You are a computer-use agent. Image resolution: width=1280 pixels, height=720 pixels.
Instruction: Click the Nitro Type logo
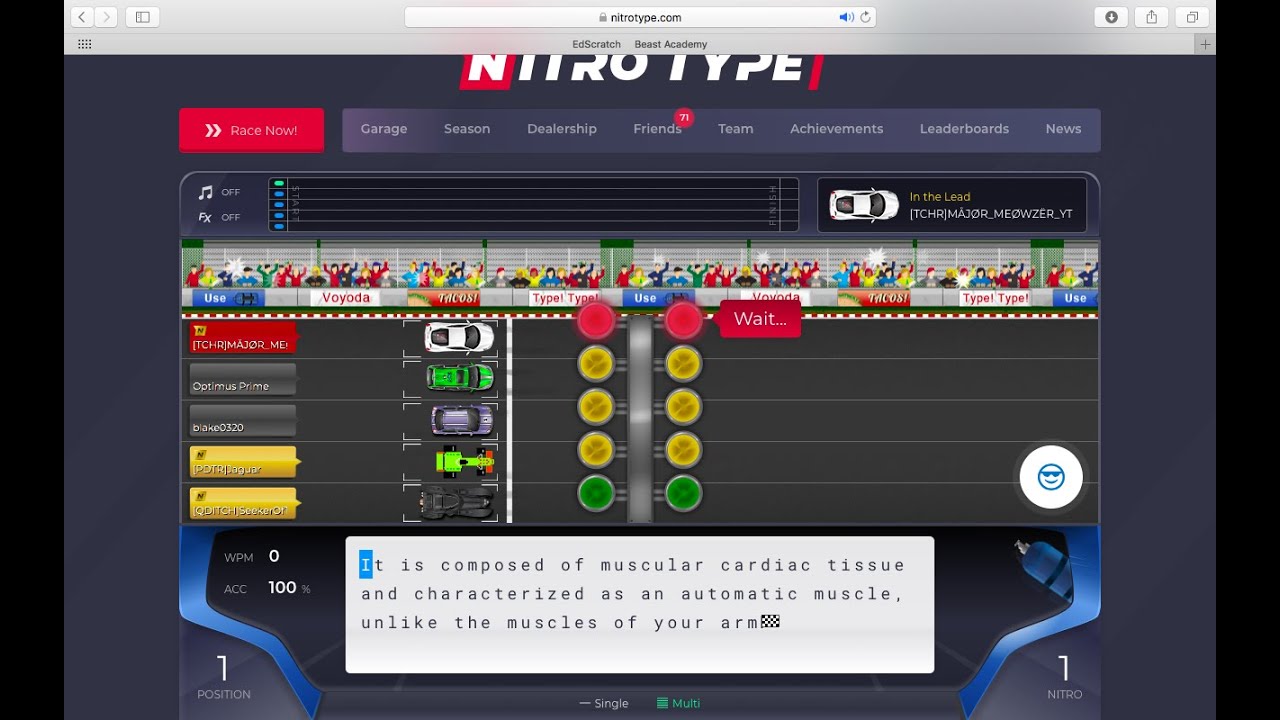[x=640, y=70]
